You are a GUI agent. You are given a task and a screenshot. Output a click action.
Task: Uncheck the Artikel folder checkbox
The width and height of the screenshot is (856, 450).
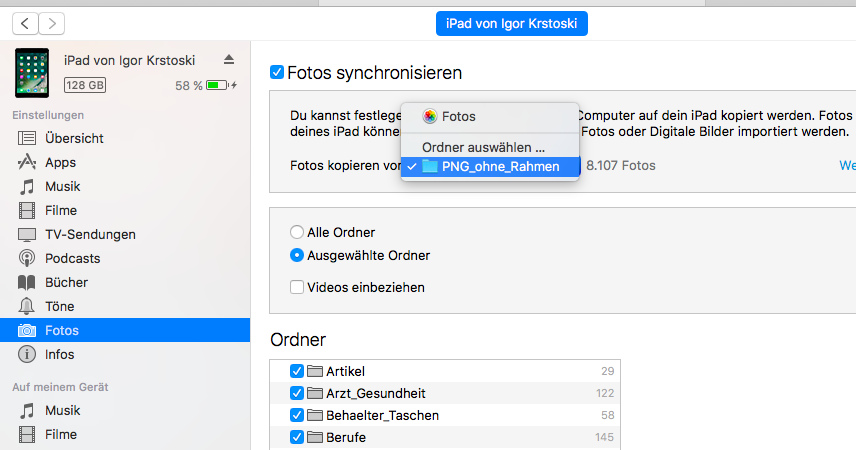(x=297, y=371)
